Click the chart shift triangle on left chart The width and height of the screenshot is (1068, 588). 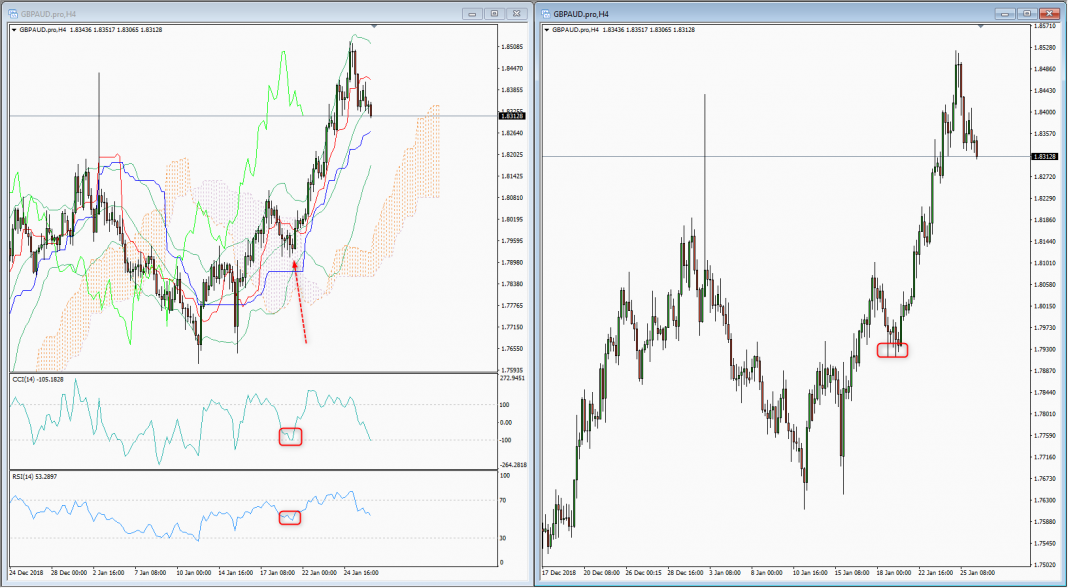pyautogui.click(x=374, y=25)
